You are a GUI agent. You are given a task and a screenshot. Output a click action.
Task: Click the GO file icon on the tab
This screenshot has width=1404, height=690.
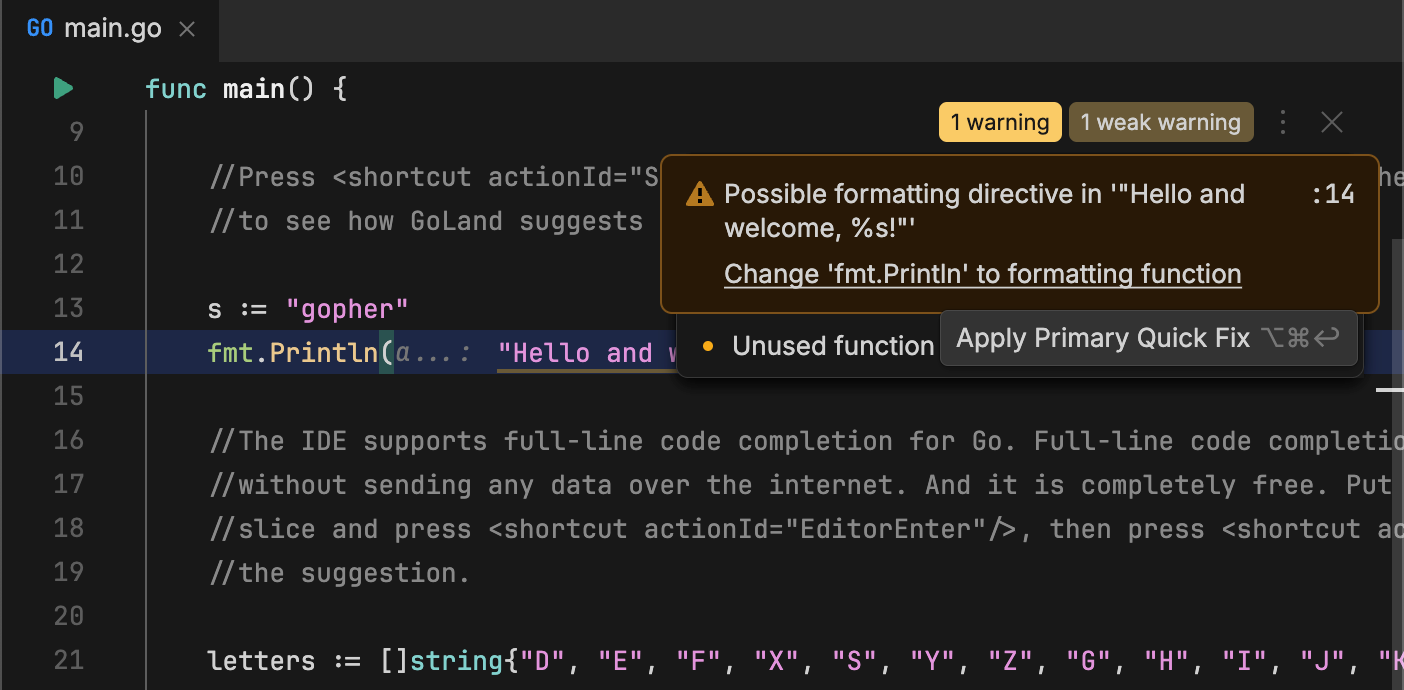point(40,29)
